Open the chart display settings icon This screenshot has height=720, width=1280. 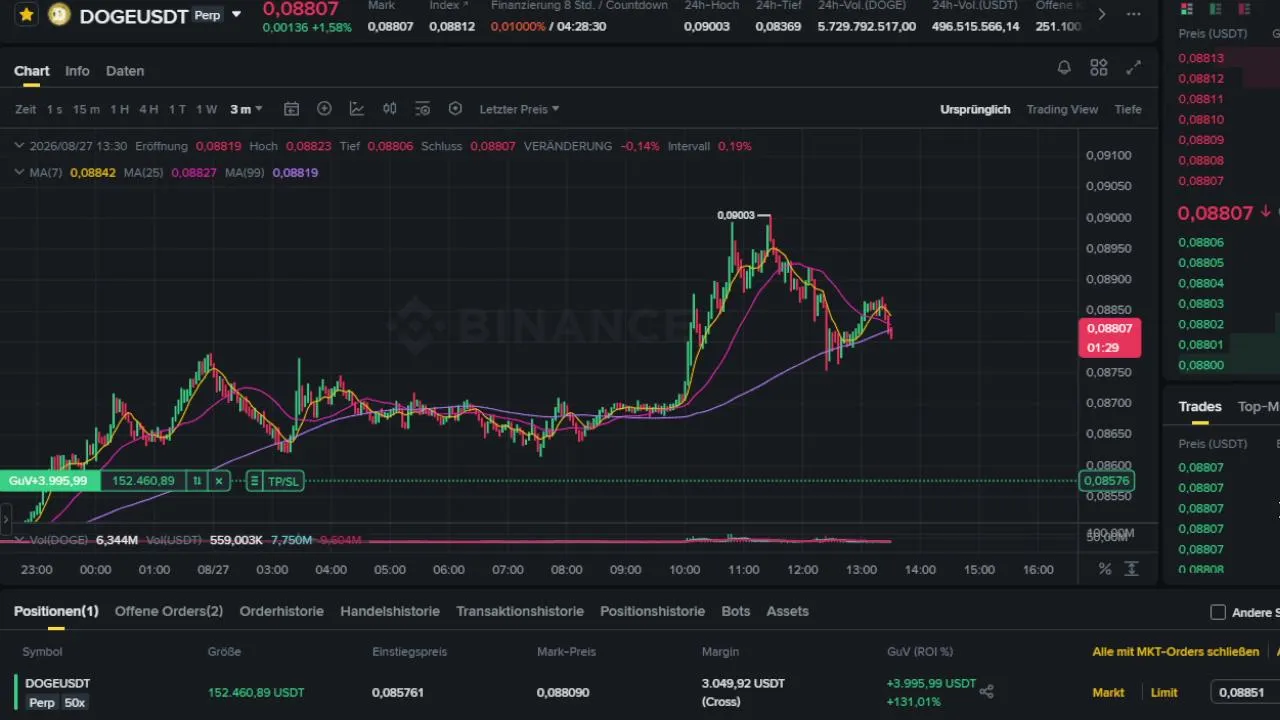[422, 109]
